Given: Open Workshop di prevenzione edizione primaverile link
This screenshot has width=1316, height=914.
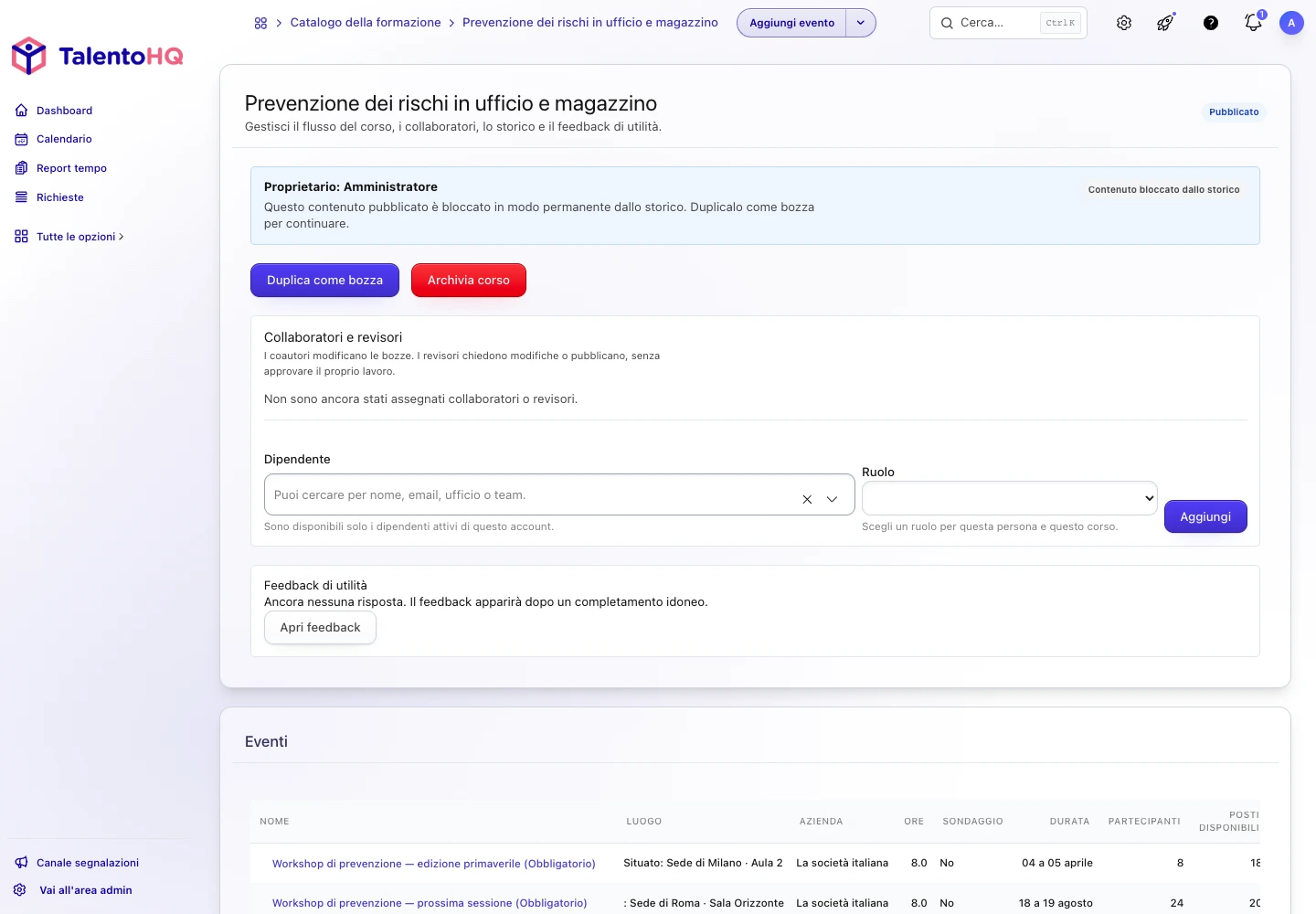Looking at the screenshot, I should [434, 864].
